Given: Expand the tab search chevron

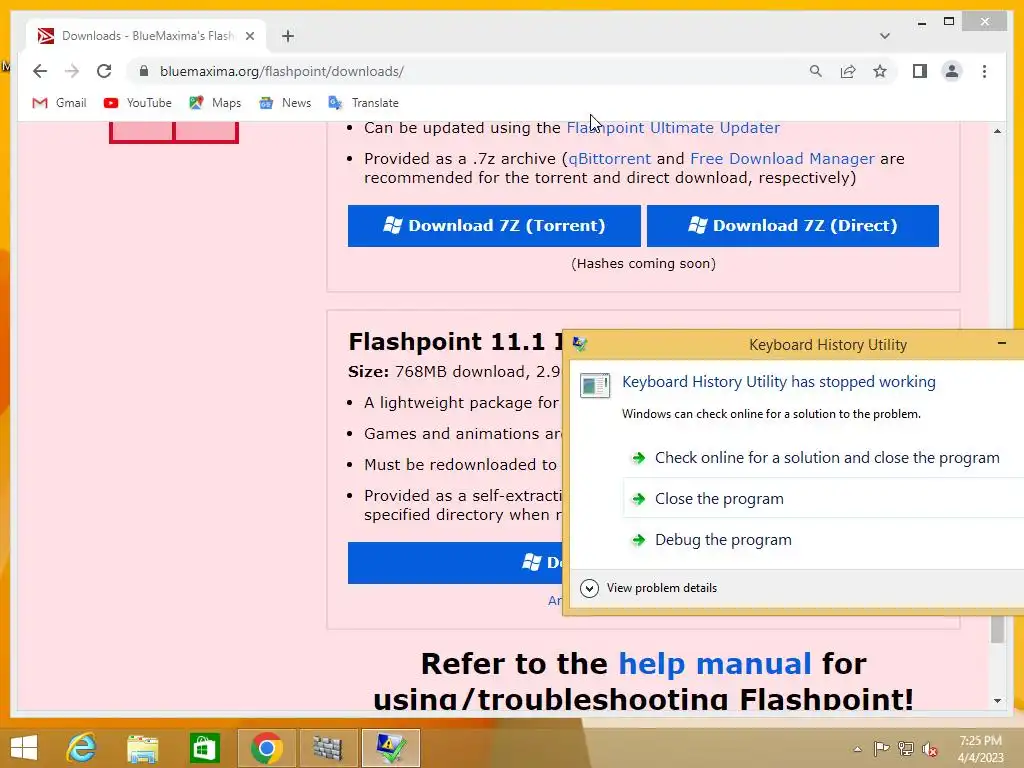Looking at the screenshot, I should click(885, 36).
